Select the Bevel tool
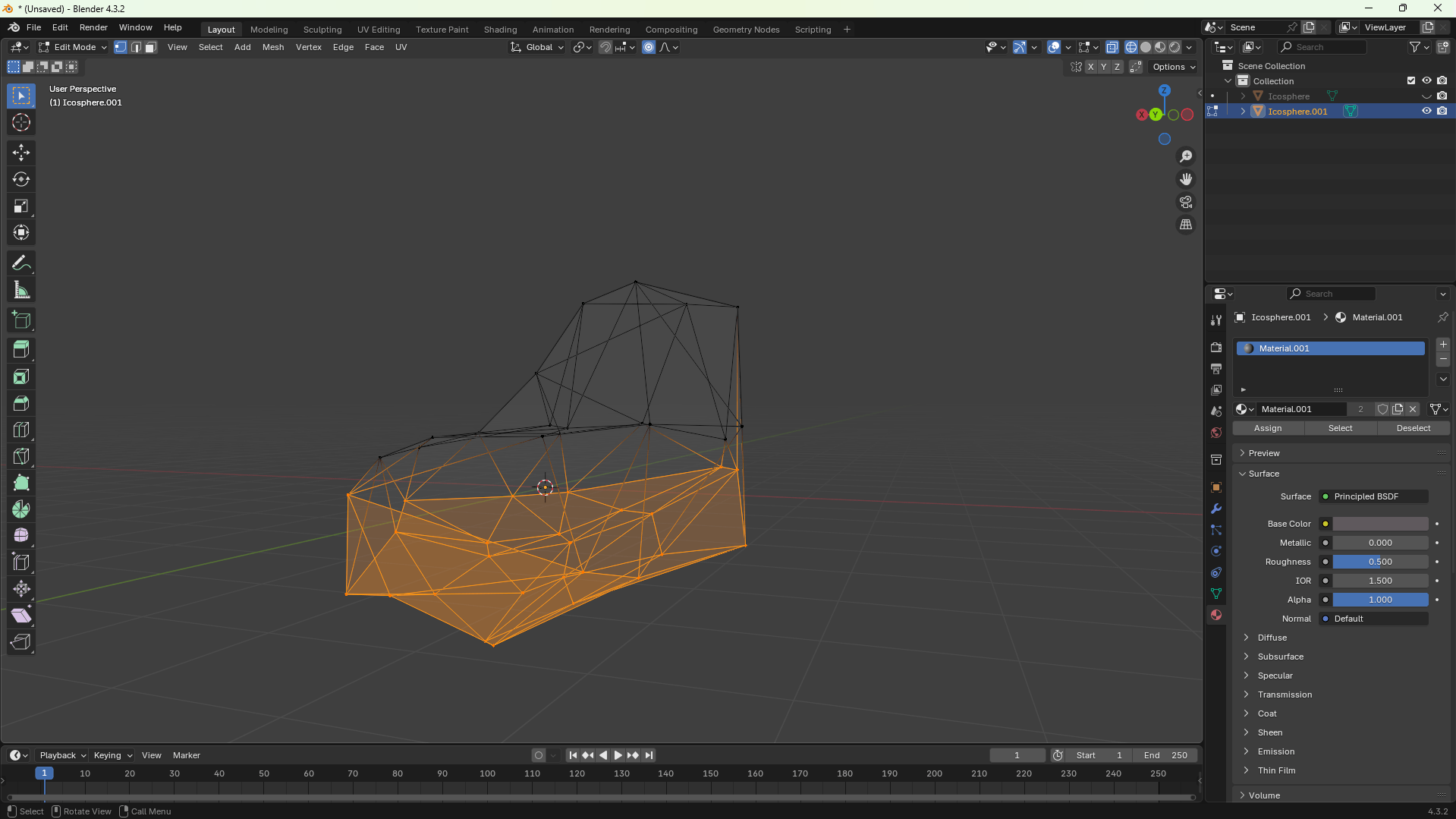 [21, 404]
